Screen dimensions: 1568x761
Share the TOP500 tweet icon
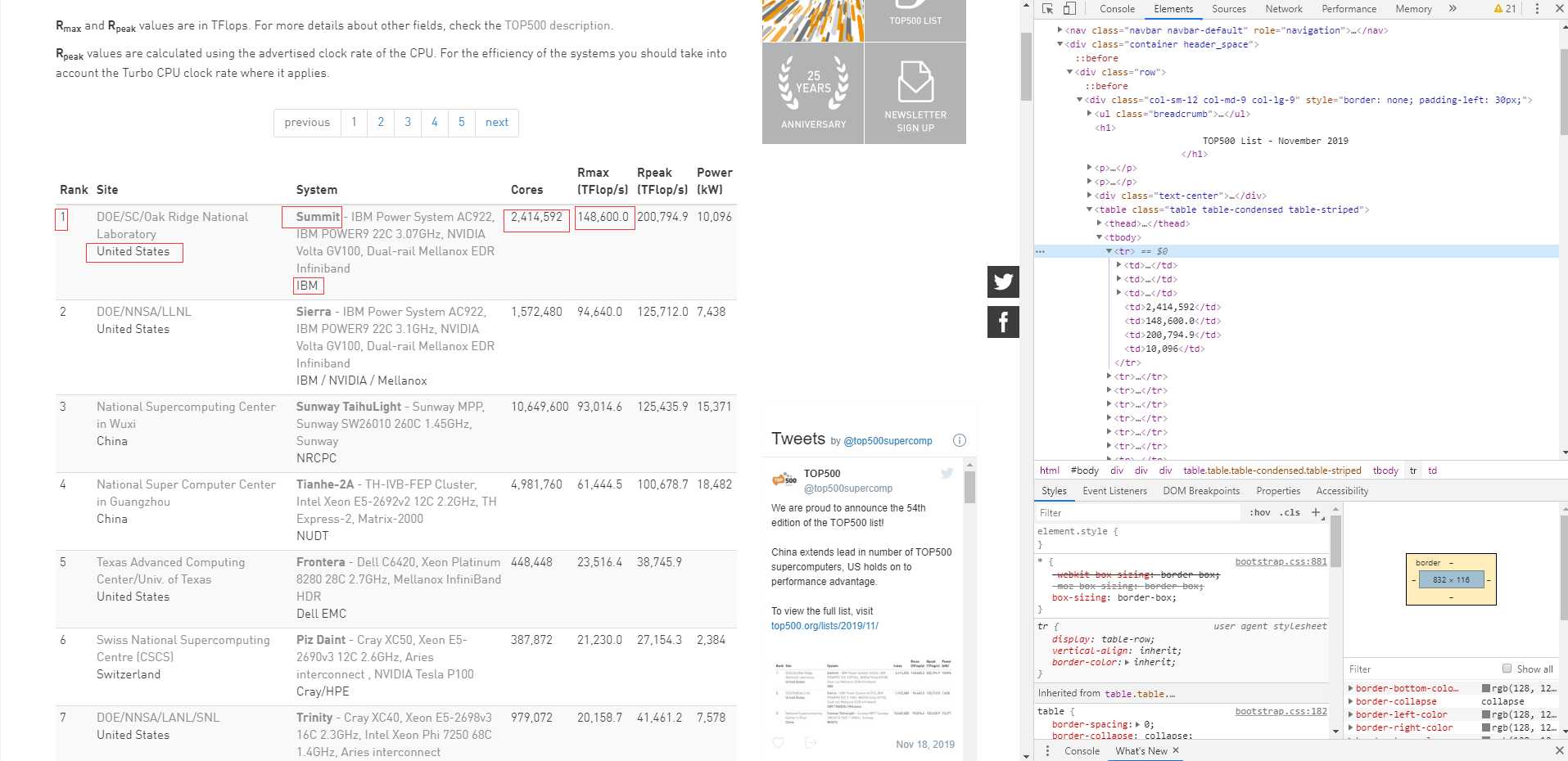click(x=811, y=743)
